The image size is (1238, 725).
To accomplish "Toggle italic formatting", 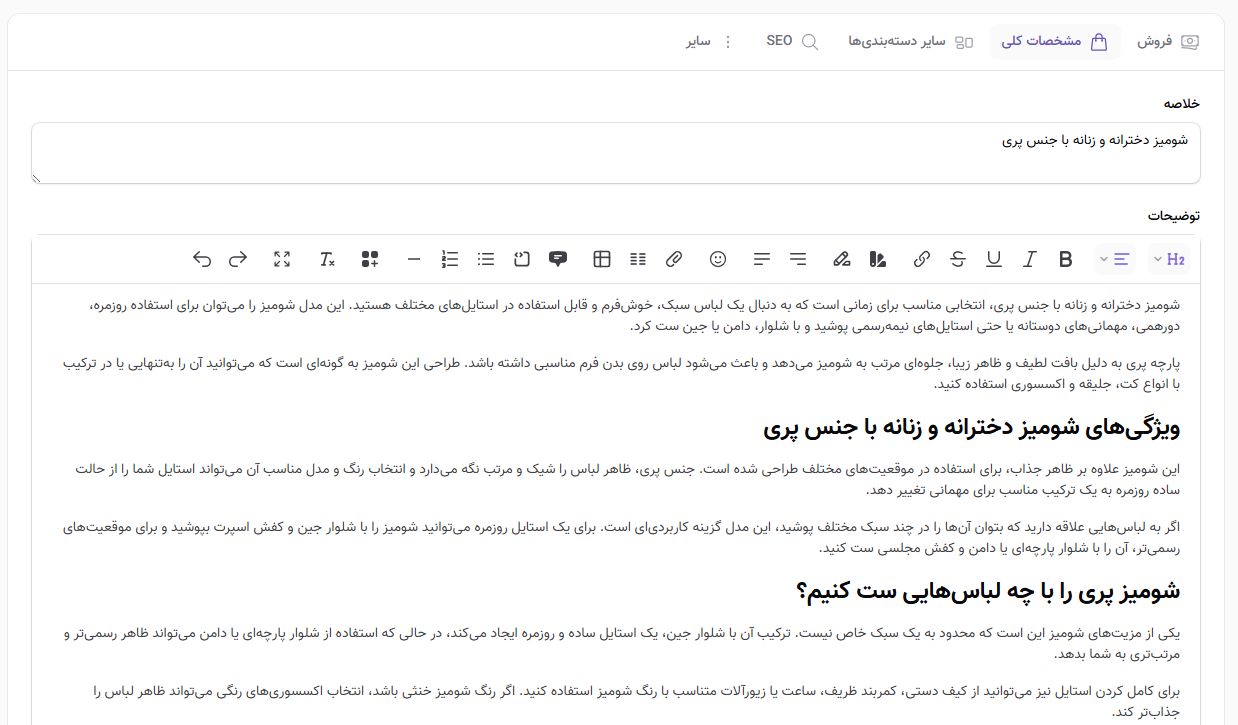I will pyautogui.click(x=1030, y=259).
